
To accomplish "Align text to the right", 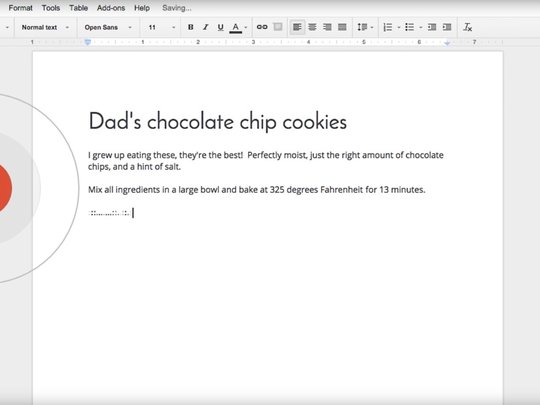I will pos(327,27).
